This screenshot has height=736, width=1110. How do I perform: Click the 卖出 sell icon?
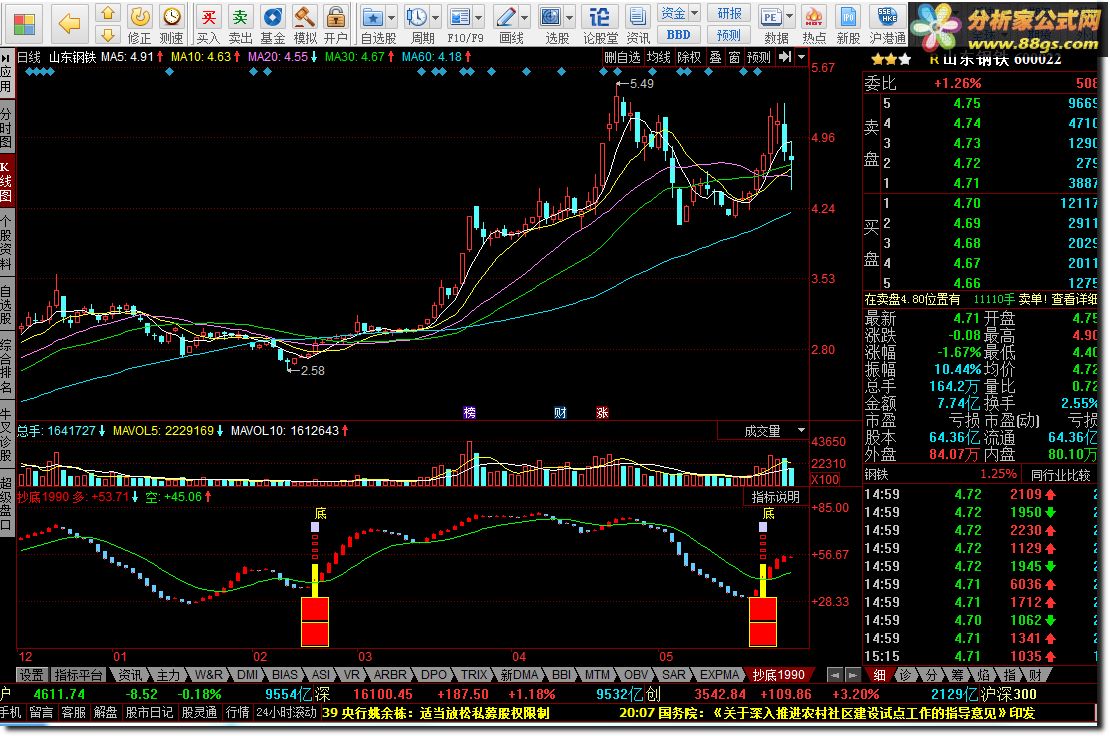click(x=240, y=25)
